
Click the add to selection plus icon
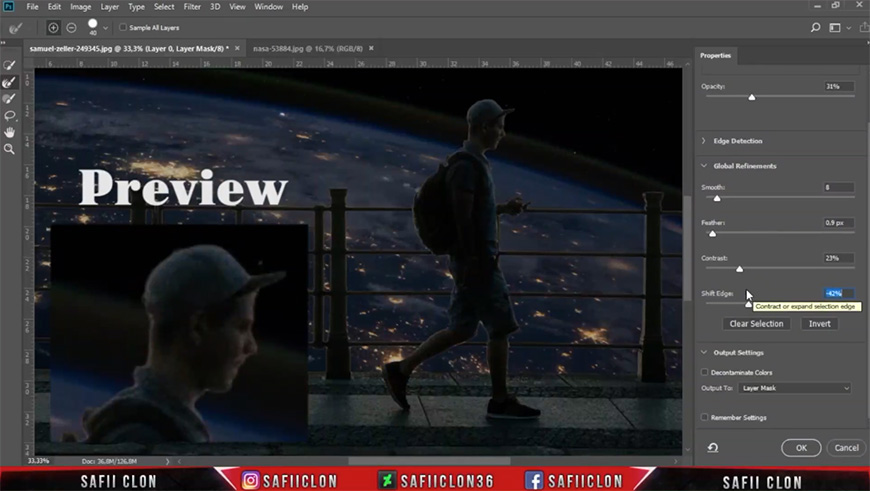[x=53, y=27]
